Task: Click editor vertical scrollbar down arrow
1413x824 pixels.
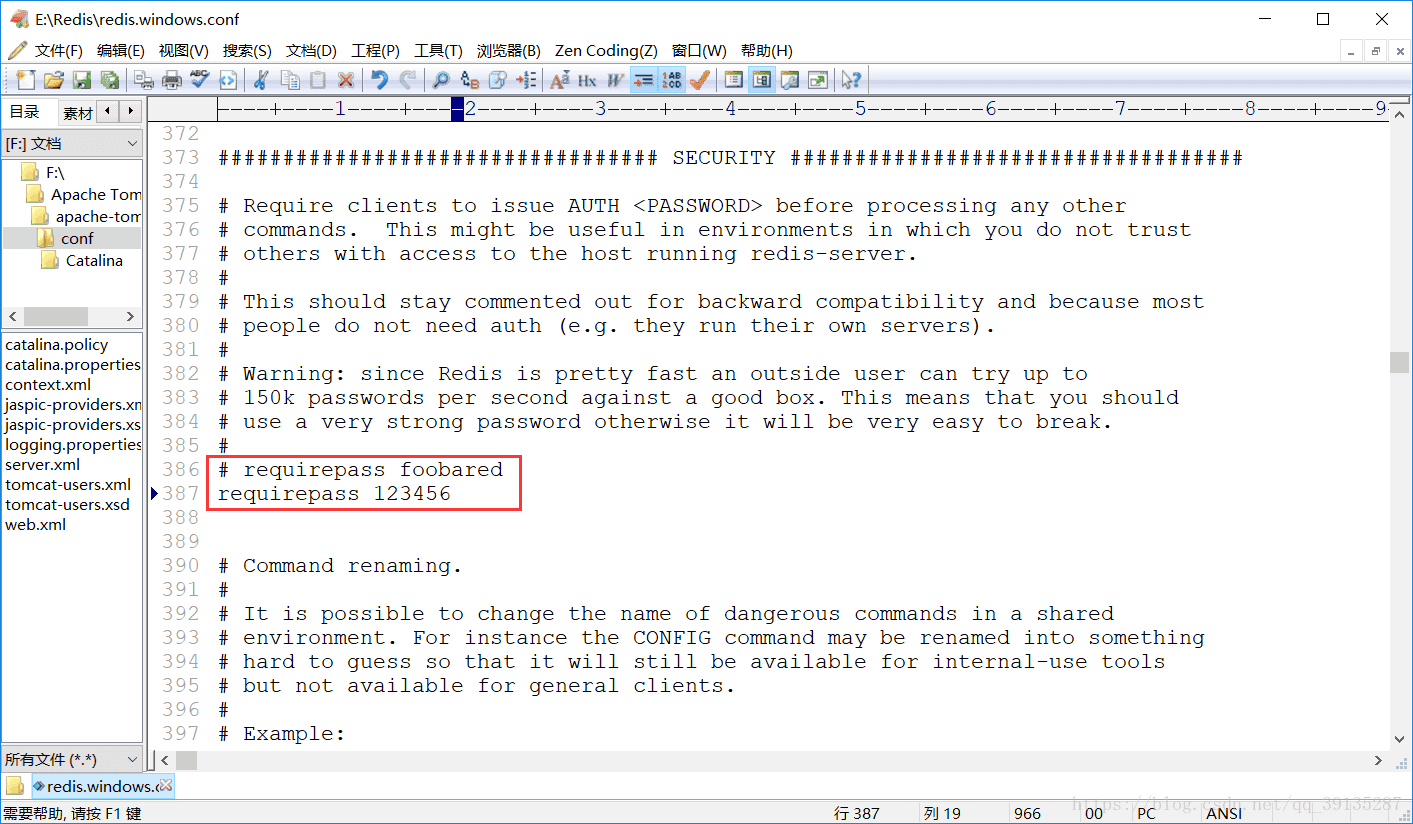Action: point(1399,739)
